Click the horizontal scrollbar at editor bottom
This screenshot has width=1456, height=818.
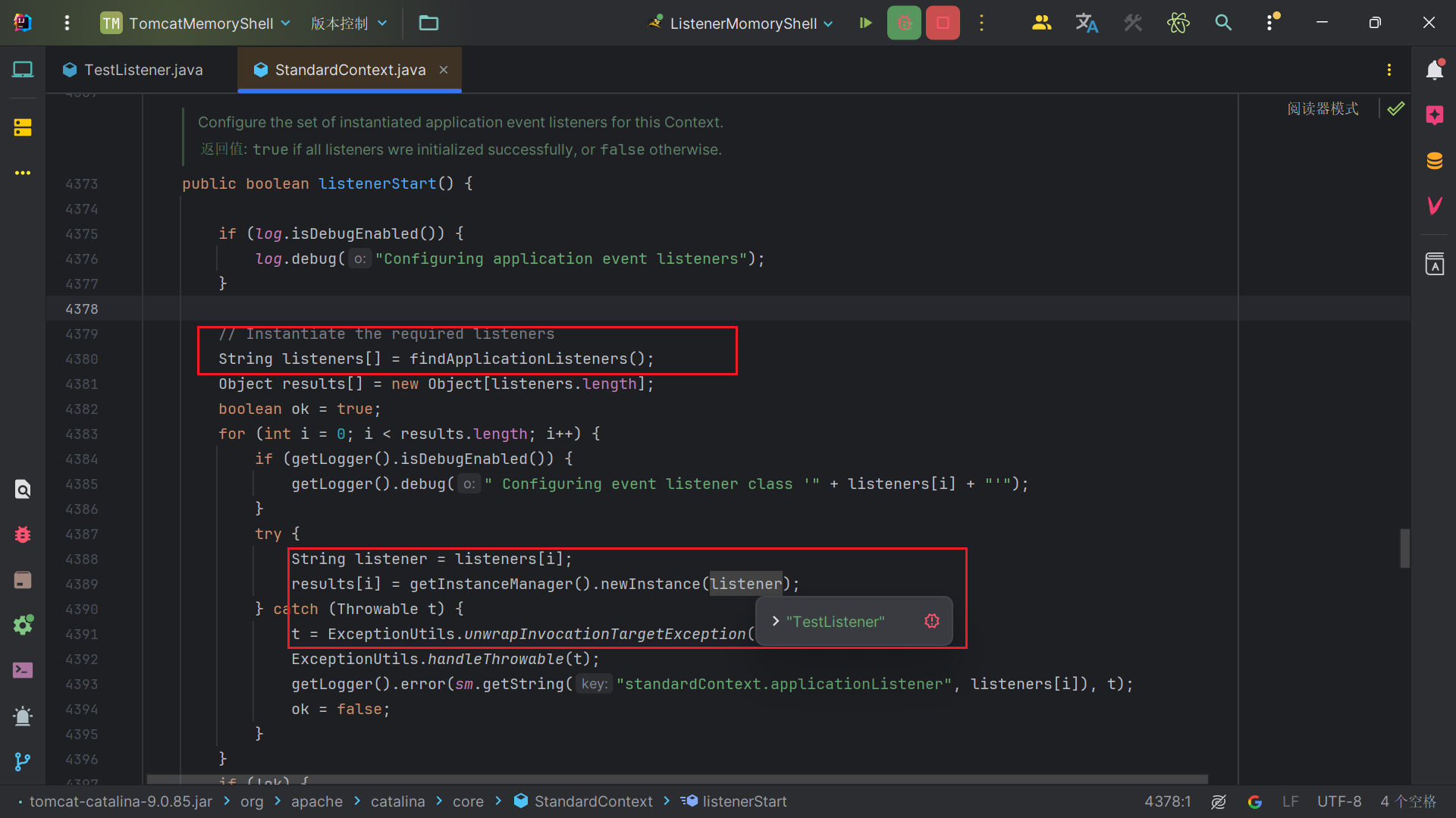point(677,779)
